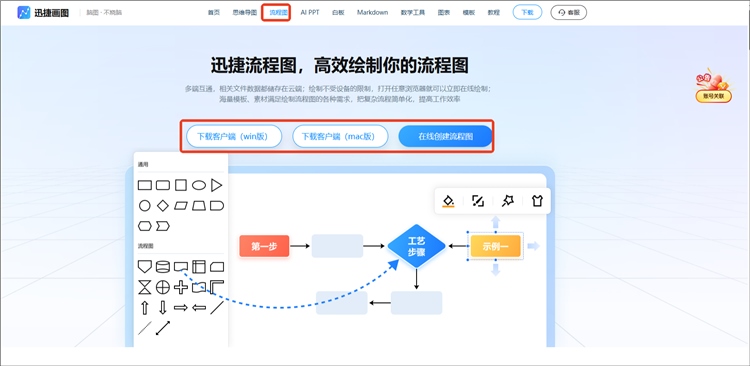Click the 迅捷画图 logo

tap(44, 12)
